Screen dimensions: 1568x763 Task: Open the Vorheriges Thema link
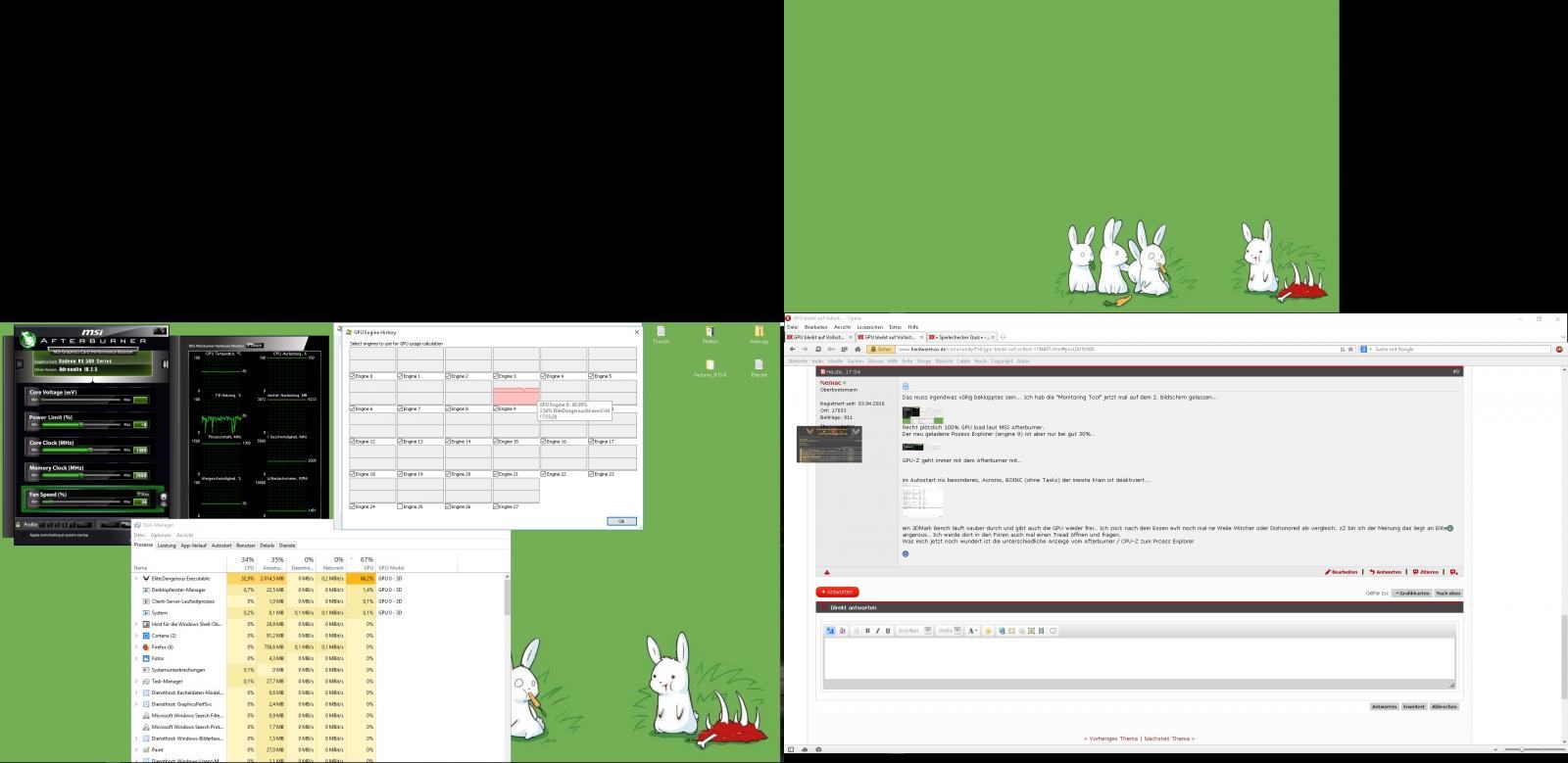(1111, 739)
